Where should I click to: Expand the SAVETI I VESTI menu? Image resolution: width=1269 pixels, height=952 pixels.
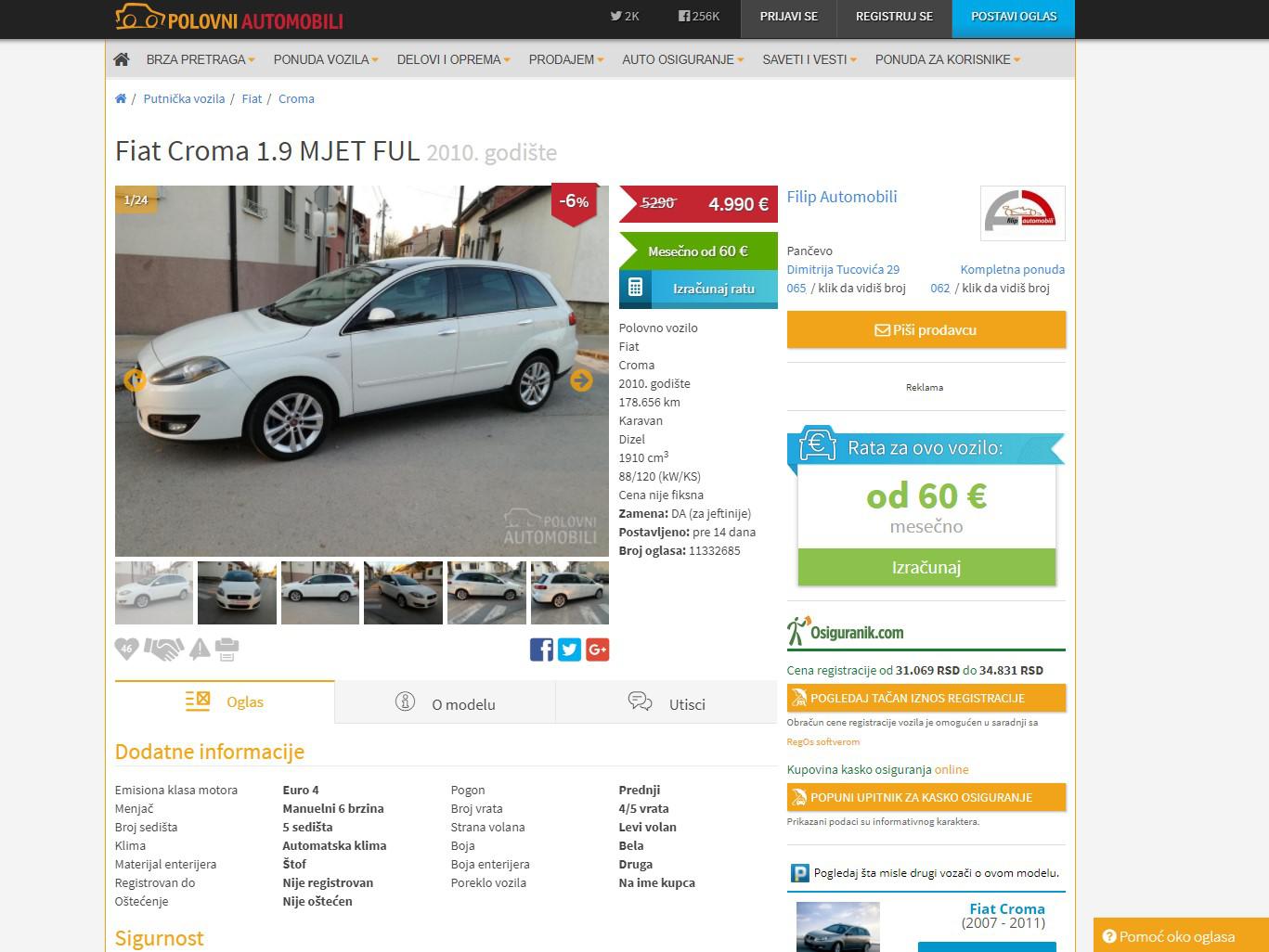point(809,59)
